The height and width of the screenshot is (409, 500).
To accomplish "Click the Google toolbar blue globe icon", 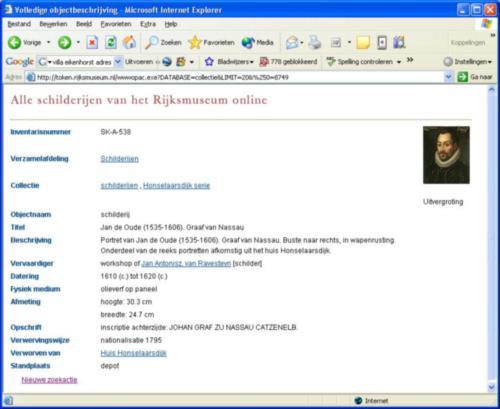I will 167,62.
